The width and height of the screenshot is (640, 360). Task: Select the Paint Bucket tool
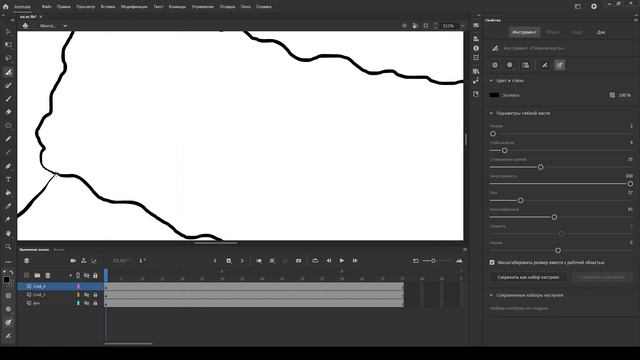tap(8, 193)
